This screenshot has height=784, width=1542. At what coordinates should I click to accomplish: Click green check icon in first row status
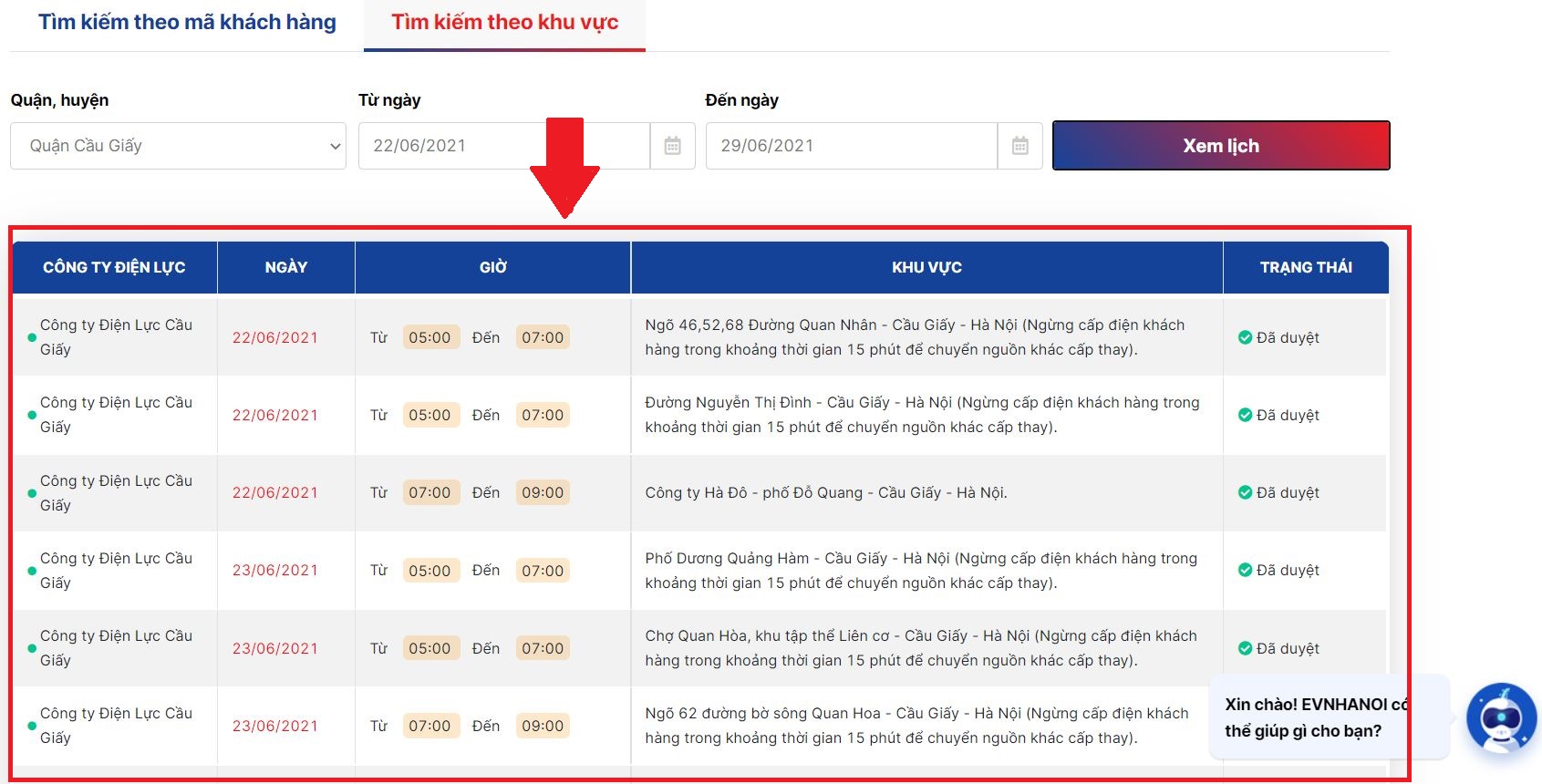coord(1245,337)
